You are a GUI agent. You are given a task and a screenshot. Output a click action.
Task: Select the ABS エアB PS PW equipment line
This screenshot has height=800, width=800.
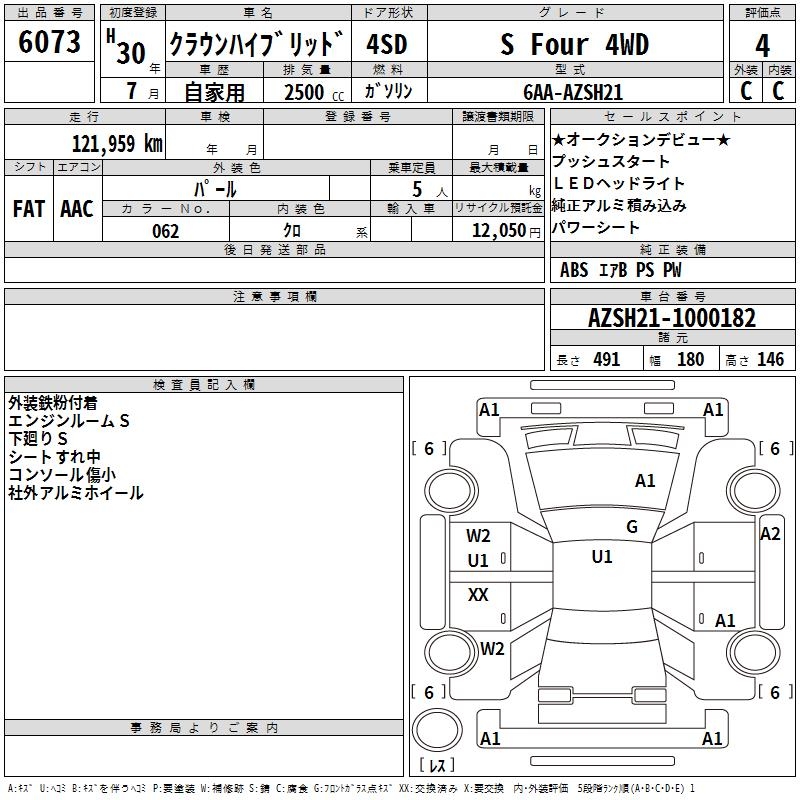pos(620,270)
